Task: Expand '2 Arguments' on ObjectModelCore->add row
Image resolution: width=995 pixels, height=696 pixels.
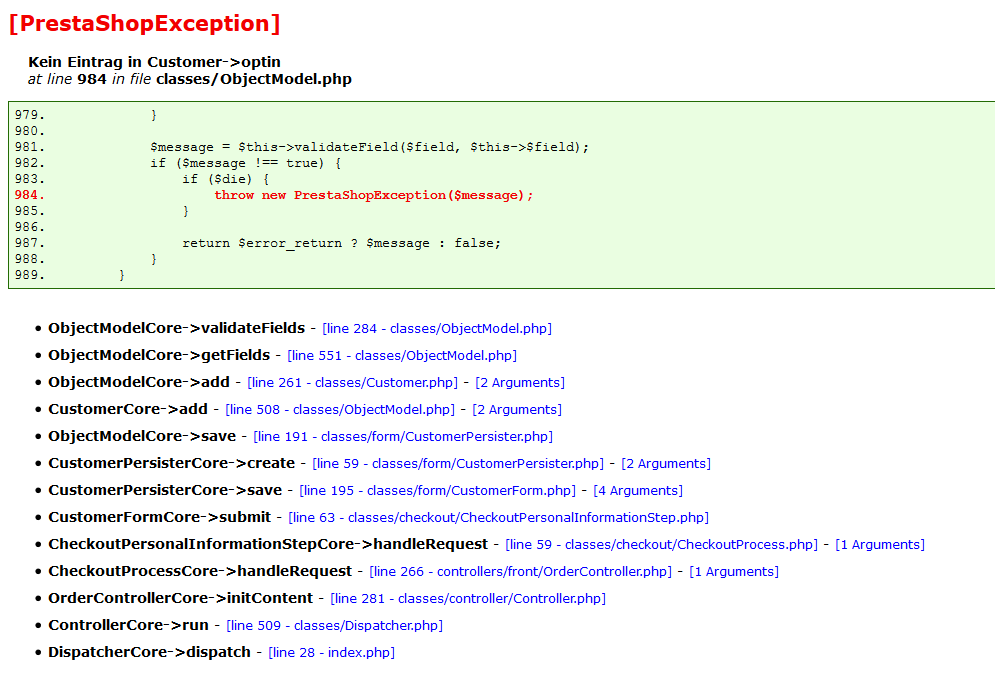Action: tap(520, 383)
